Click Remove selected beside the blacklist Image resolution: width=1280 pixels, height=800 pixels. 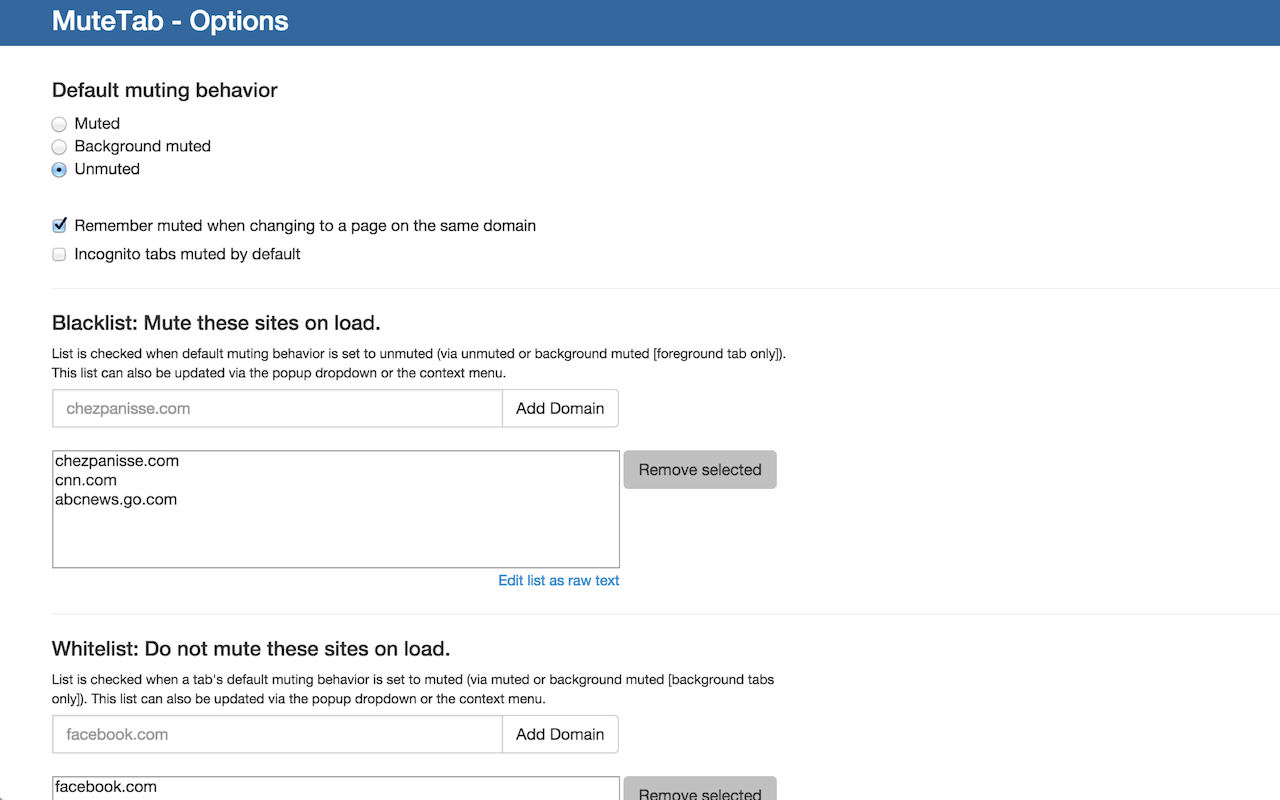(x=699, y=470)
